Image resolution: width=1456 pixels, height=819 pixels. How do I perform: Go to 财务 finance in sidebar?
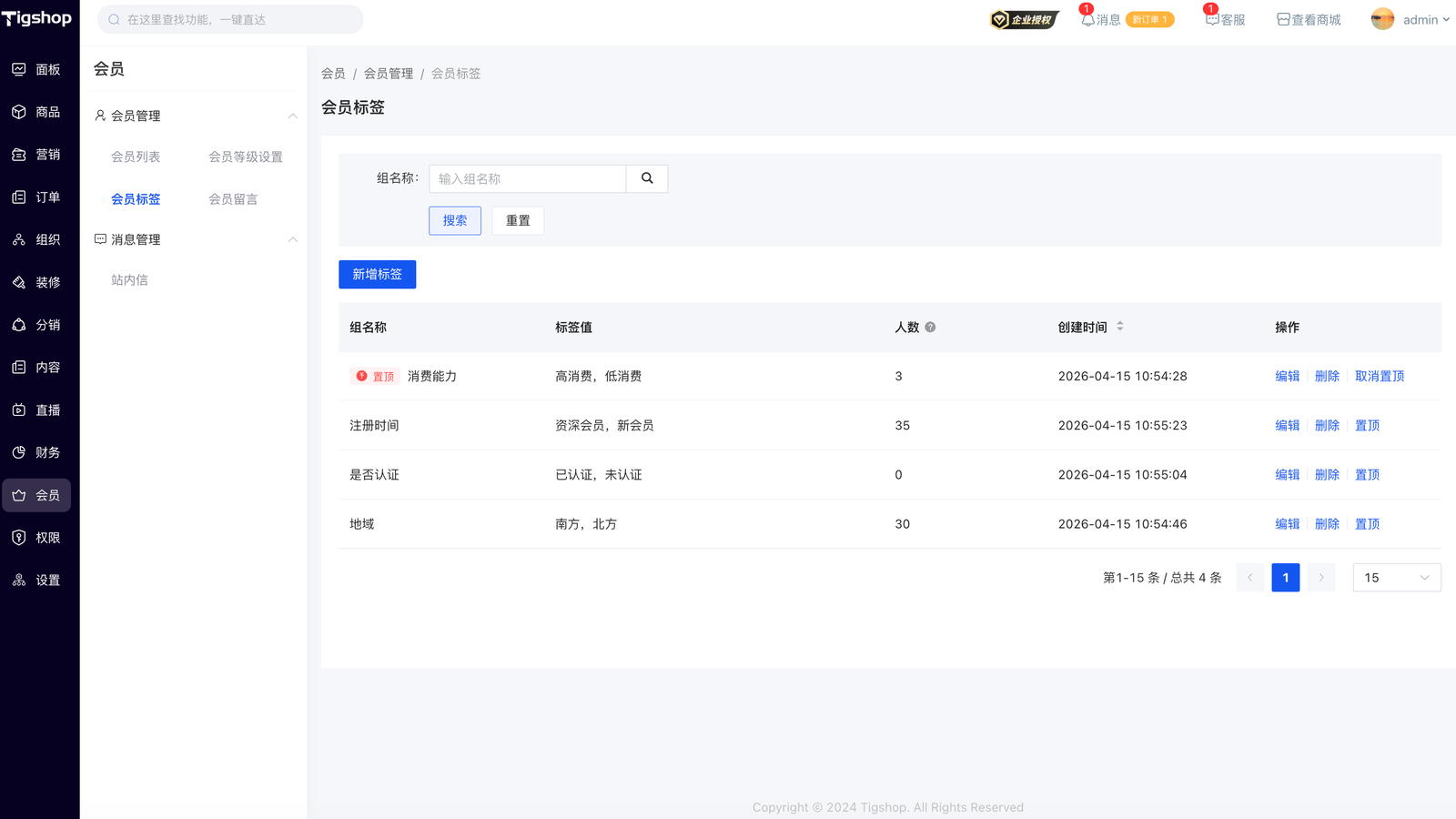pyautogui.click(x=36, y=452)
